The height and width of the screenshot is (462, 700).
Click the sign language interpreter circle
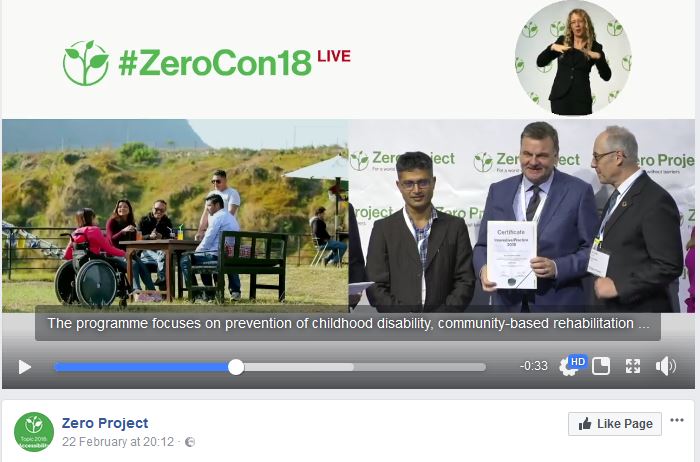point(573,57)
